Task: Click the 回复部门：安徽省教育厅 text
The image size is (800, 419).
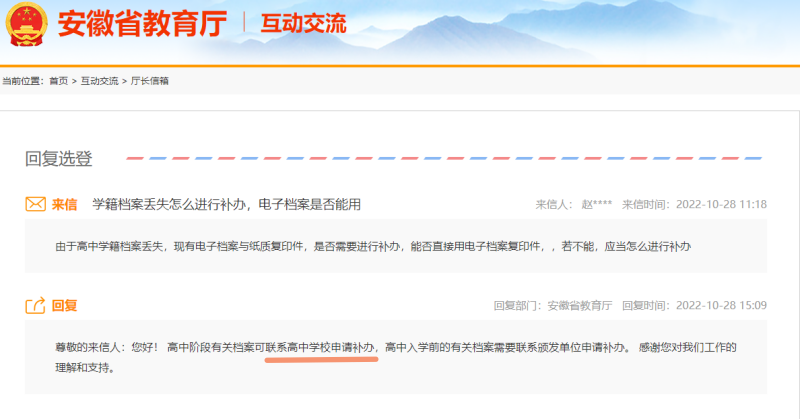Action: 553,305
